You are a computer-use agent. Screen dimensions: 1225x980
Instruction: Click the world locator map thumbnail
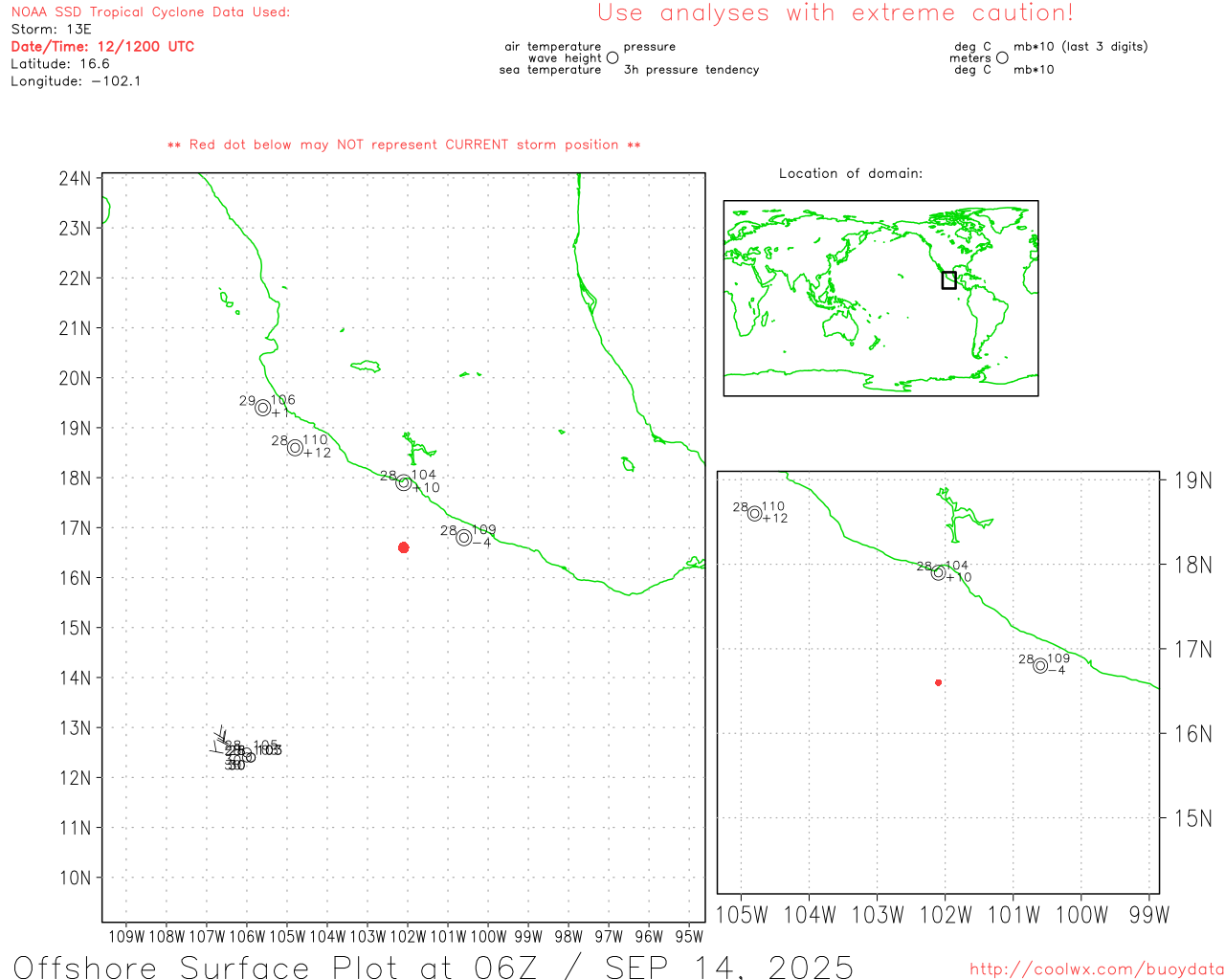[x=880, y=299]
